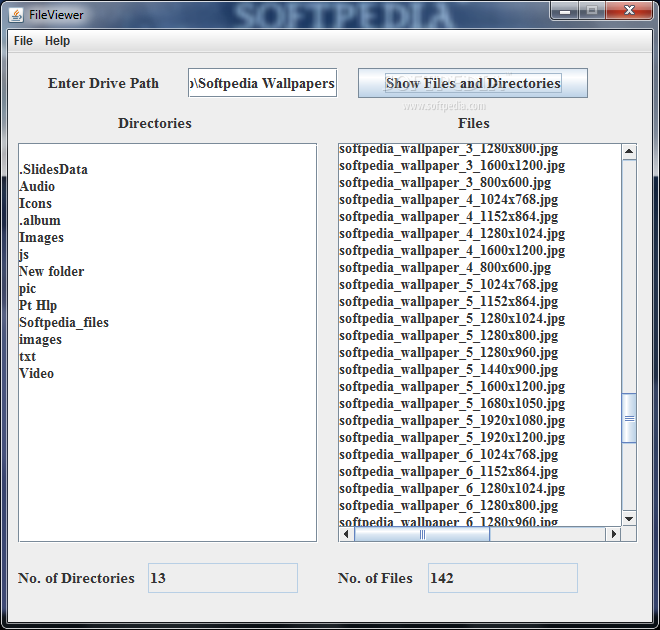Select softpedia_wallpaper_5_1280x1024.jpg
This screenshot has width=660, height=630.
[x=452, y=318]
